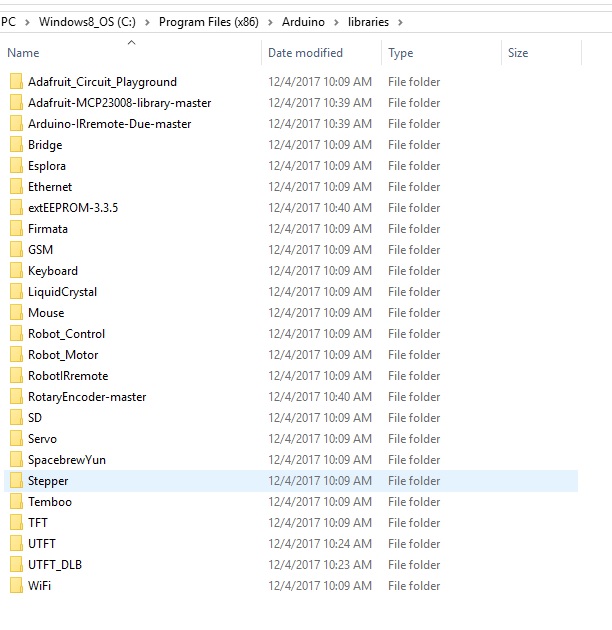612x630 pixels.
Task: Click date modified of Ethernet row
Action: click(x=320, y=187)
